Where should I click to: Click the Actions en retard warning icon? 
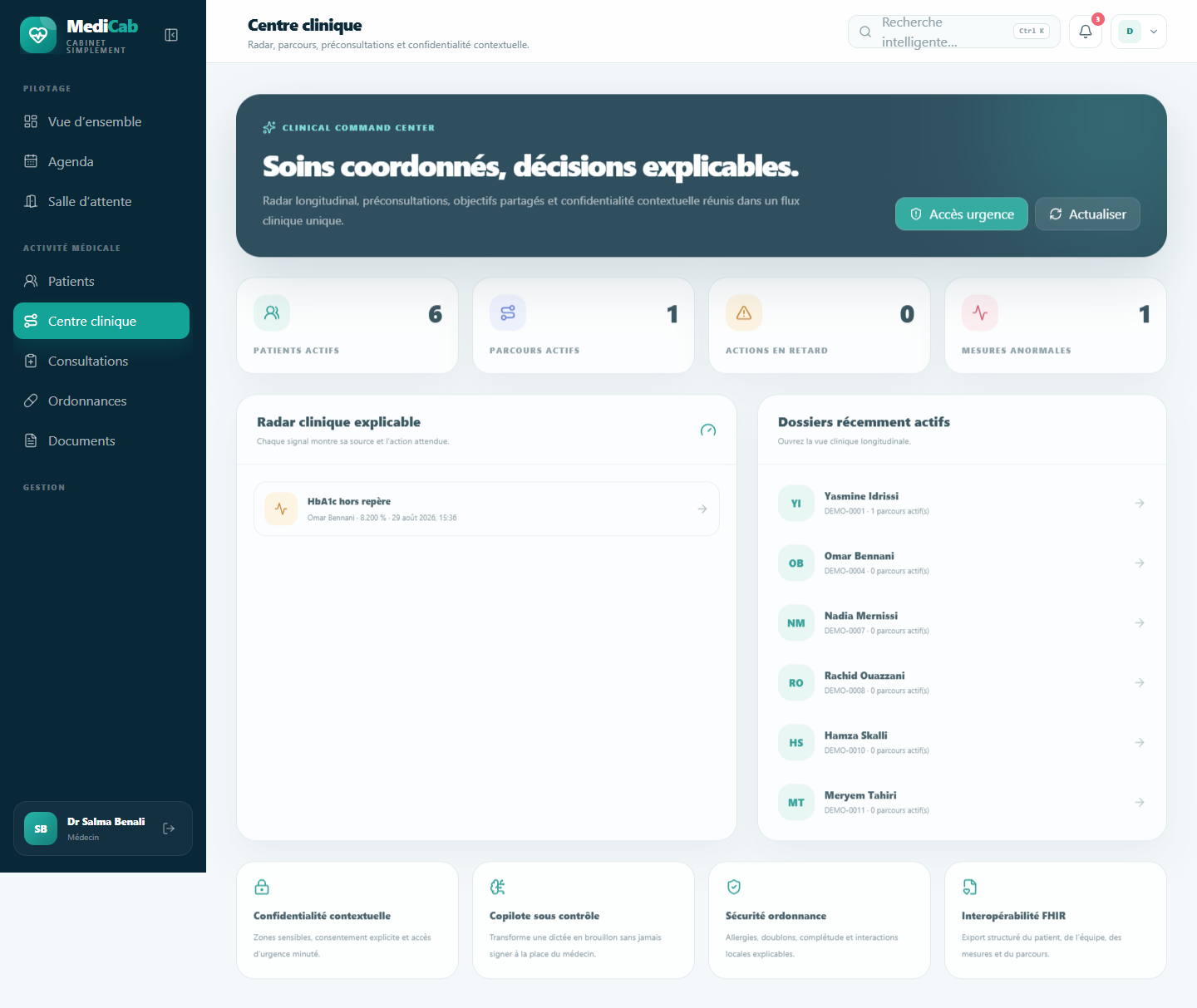[x=744, y=313]
